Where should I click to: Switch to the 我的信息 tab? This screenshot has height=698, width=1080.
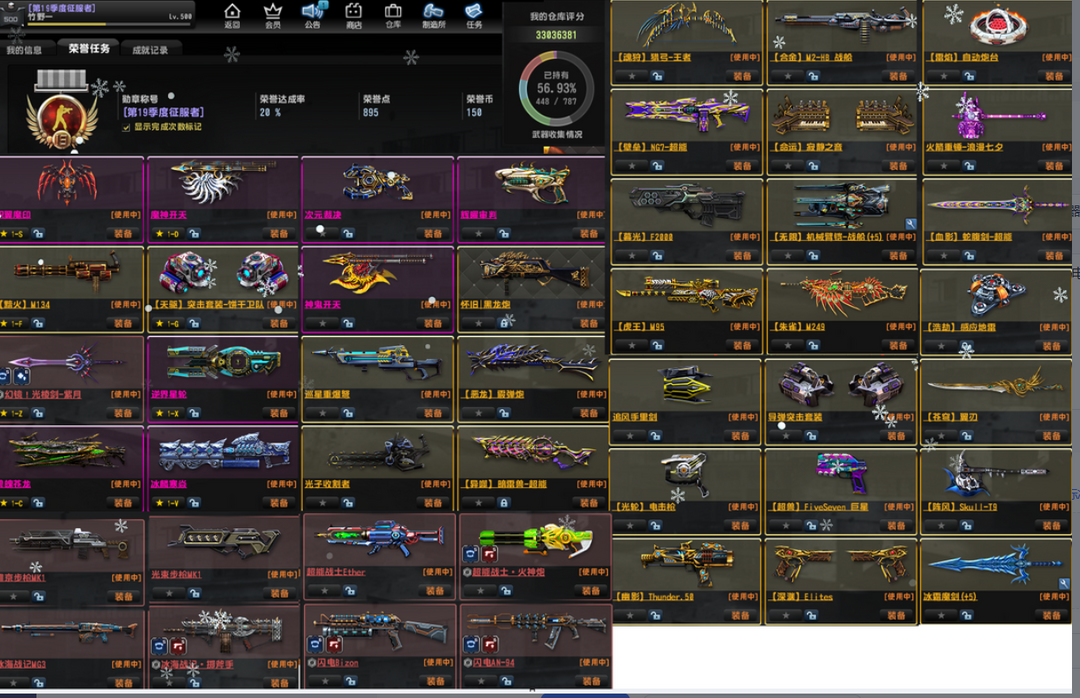point(25,49)
